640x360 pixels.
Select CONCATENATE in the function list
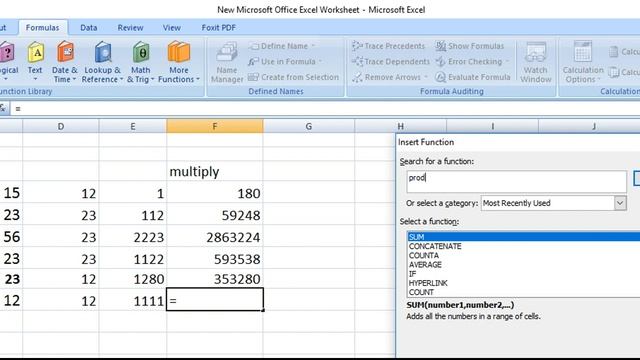524,246
